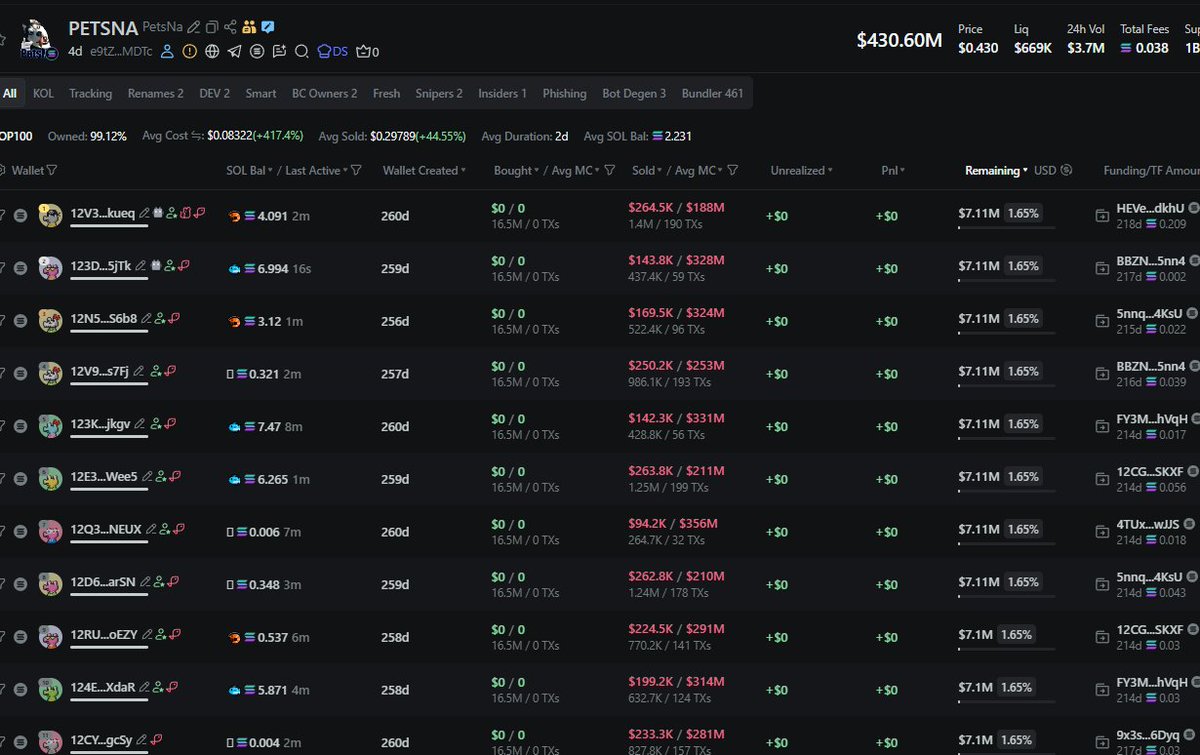Sort by Wallet Created column
This screenshot has height=755, width=1200.
[424, 171]
